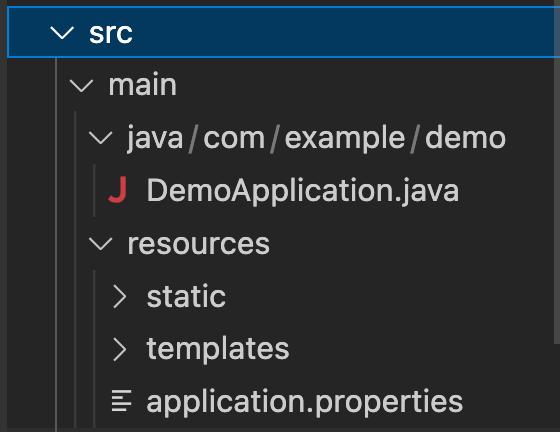Expand the templates folder chevron

(x=120, y=349)
